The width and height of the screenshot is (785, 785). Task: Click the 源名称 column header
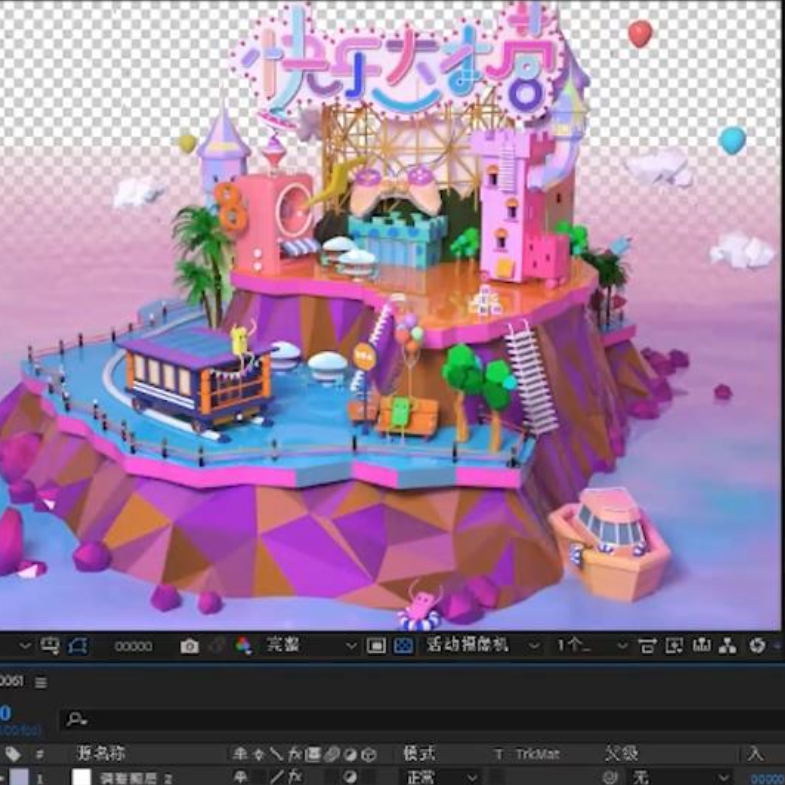coord(101,753)
